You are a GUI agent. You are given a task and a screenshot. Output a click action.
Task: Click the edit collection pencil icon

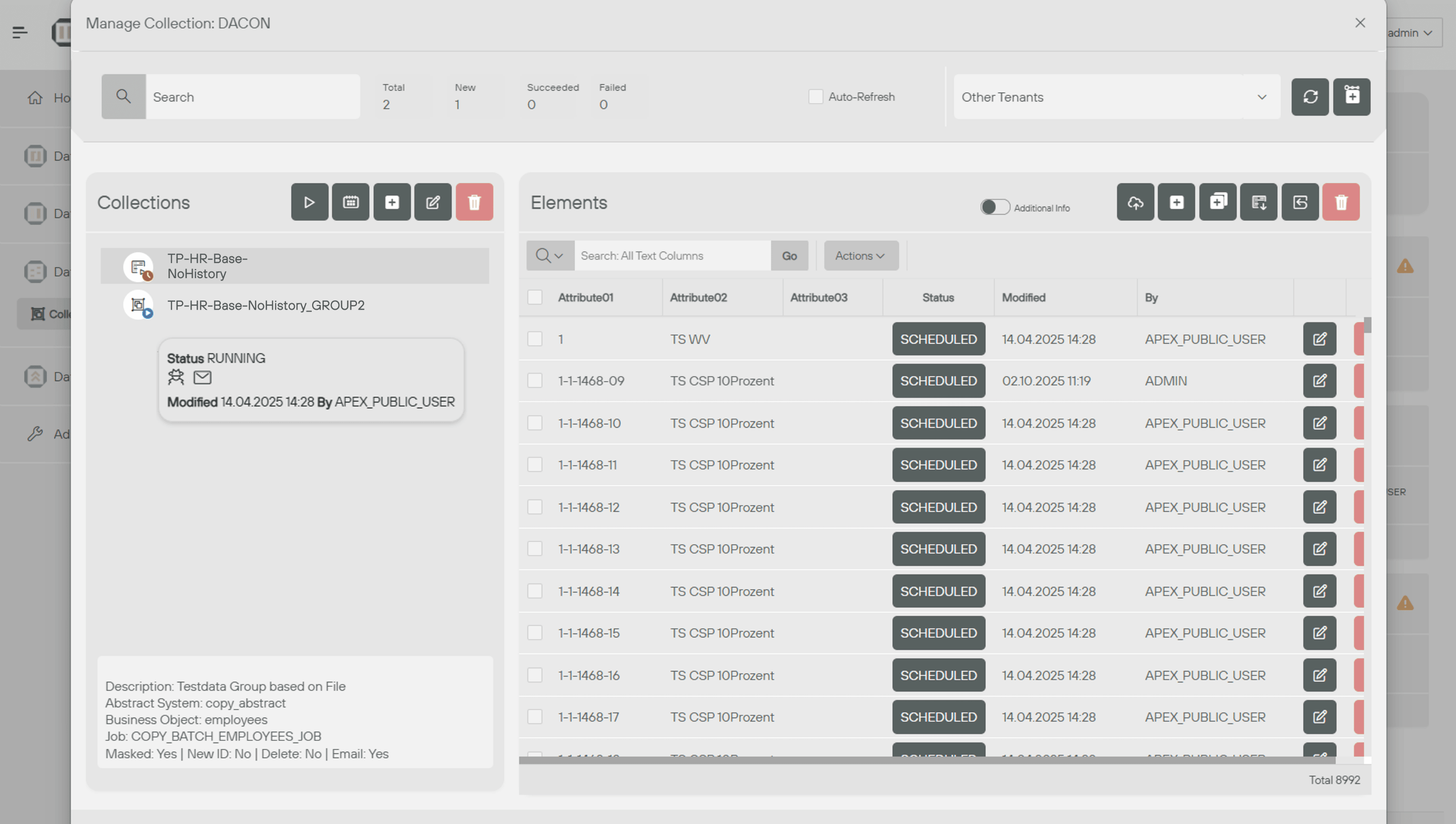433,202
